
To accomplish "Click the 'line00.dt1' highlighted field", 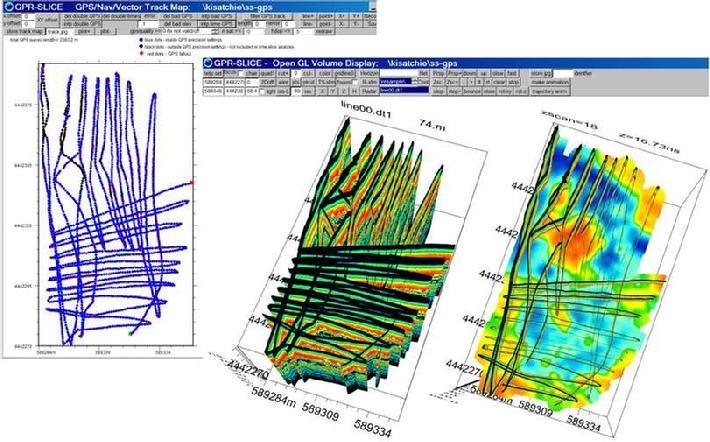I will pos(404,91).
